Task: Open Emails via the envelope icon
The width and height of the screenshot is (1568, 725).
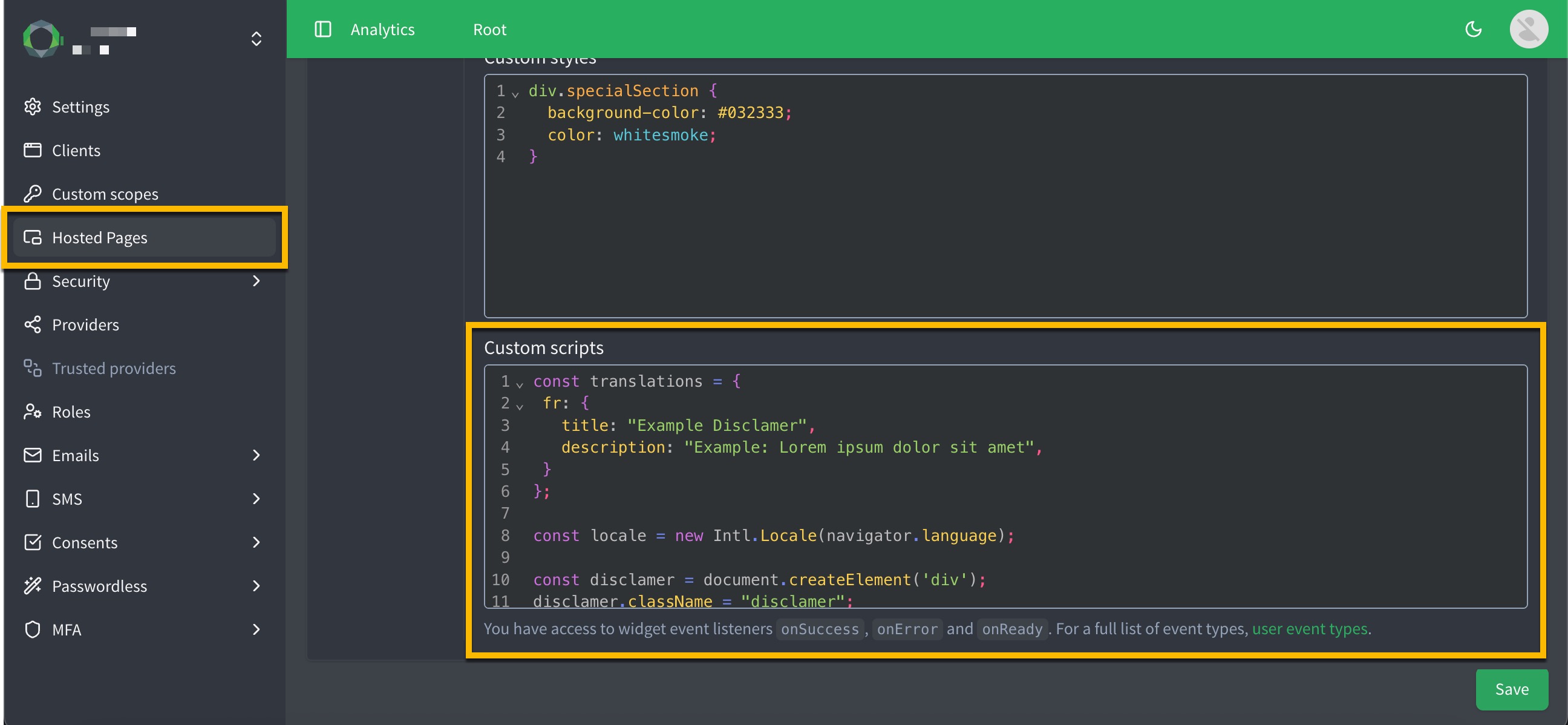Action: click(x=33, y=454)
